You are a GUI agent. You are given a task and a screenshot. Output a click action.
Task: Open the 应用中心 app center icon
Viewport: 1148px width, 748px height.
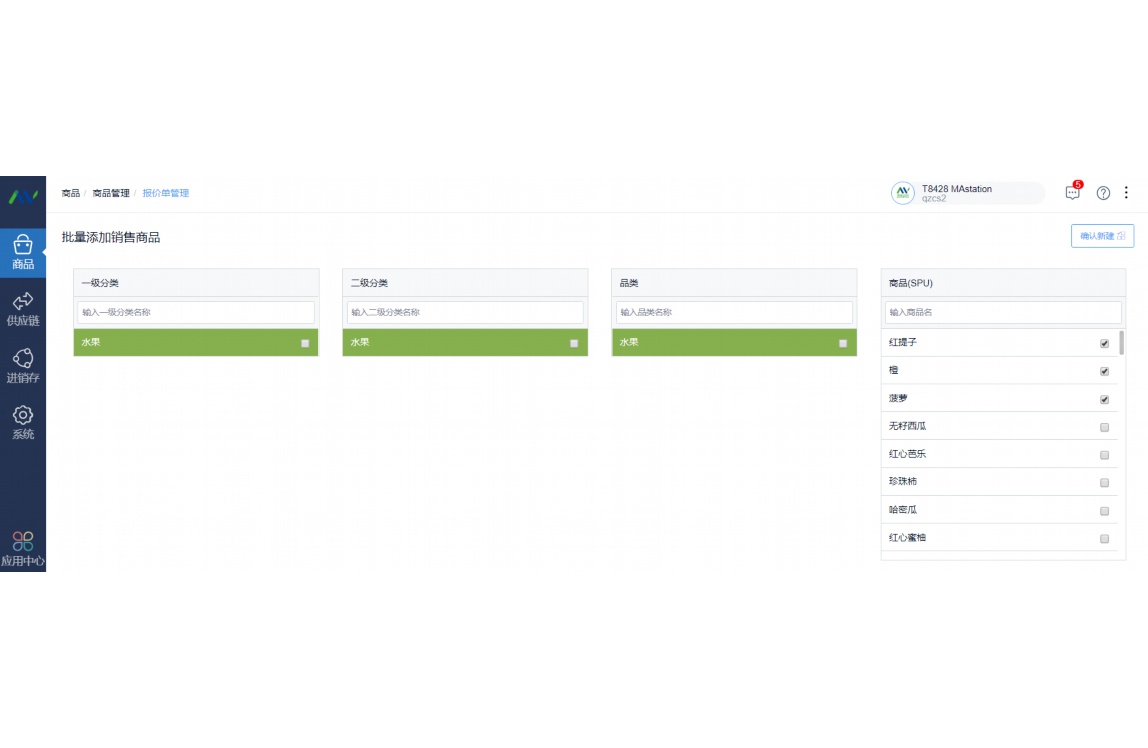click(x=23, y=548)
